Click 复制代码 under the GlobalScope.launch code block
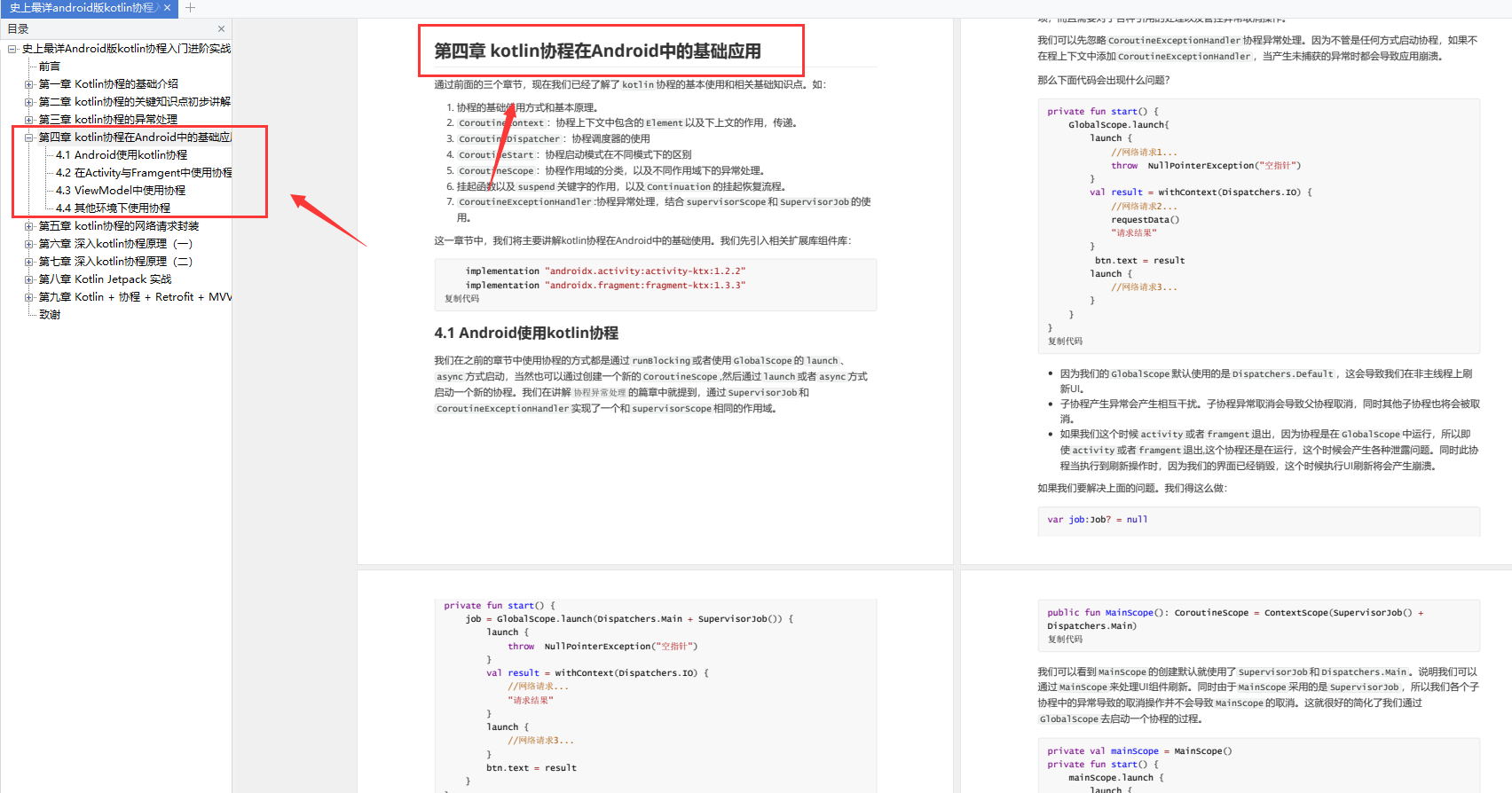This screenshot has width=1512, height=793. click(x=1065, y=342)
